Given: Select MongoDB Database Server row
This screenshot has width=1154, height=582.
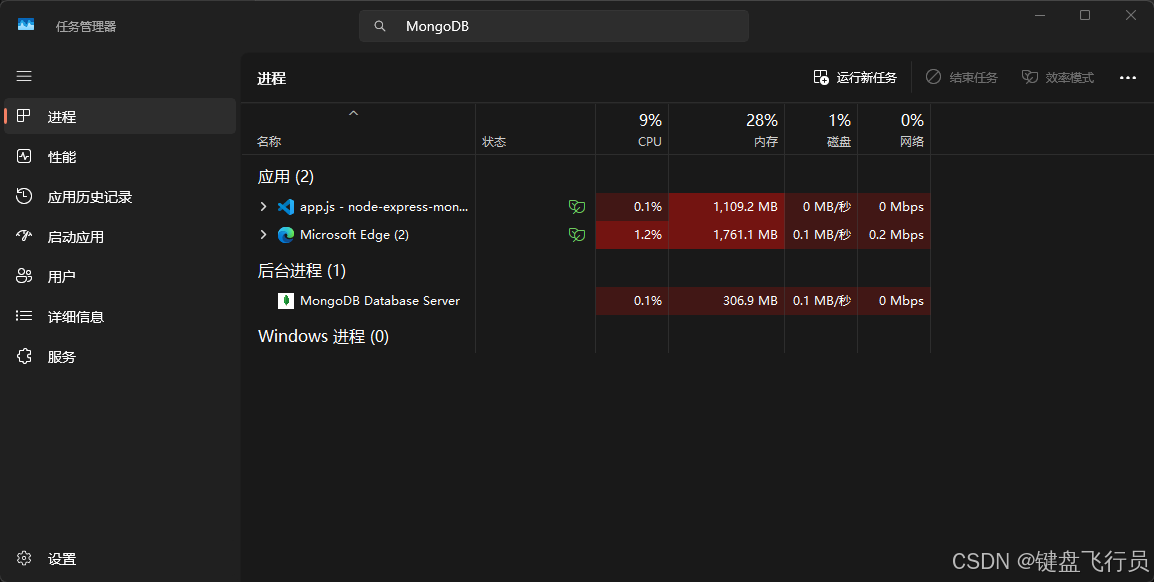Looking at the screenshot, I should [x=586, y=301].
